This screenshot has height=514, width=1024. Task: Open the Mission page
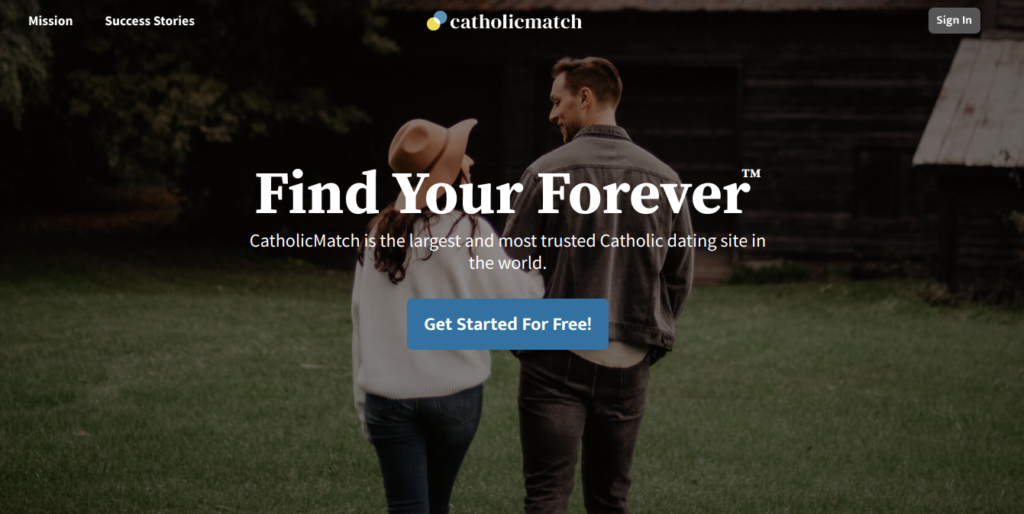[50, 21]
